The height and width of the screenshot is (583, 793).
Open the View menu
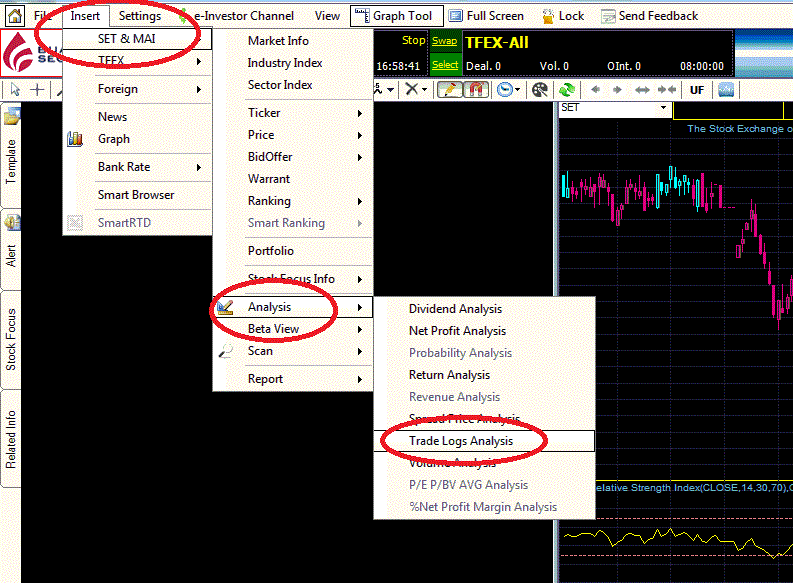327,16
